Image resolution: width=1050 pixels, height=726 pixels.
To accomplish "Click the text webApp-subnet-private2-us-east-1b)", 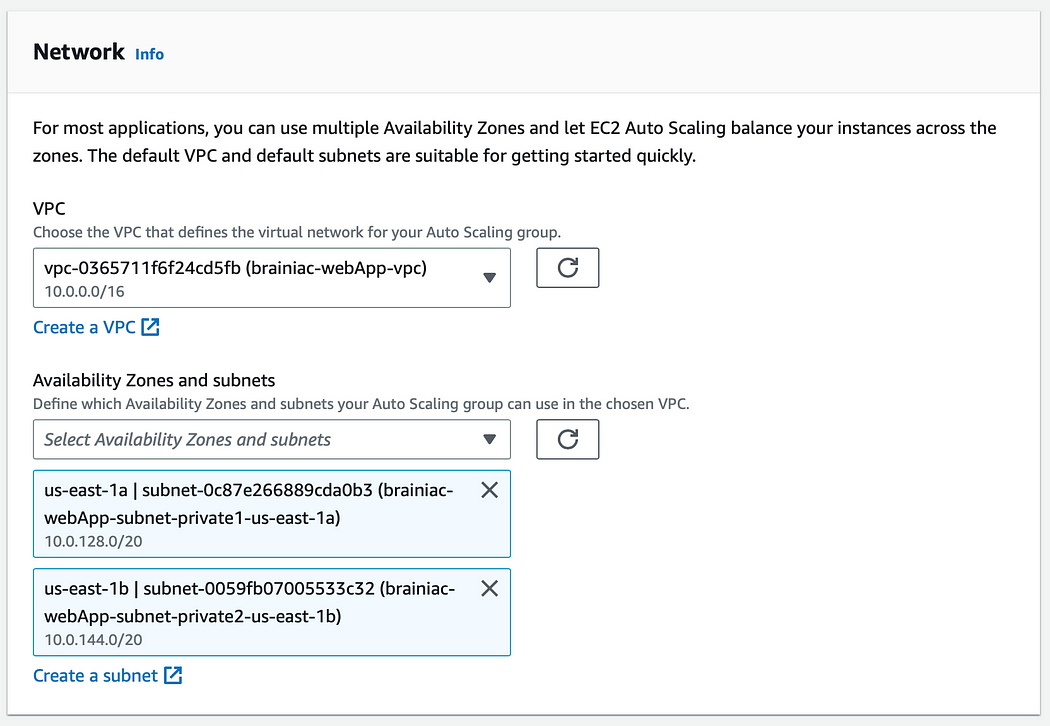I will point(193,616).
